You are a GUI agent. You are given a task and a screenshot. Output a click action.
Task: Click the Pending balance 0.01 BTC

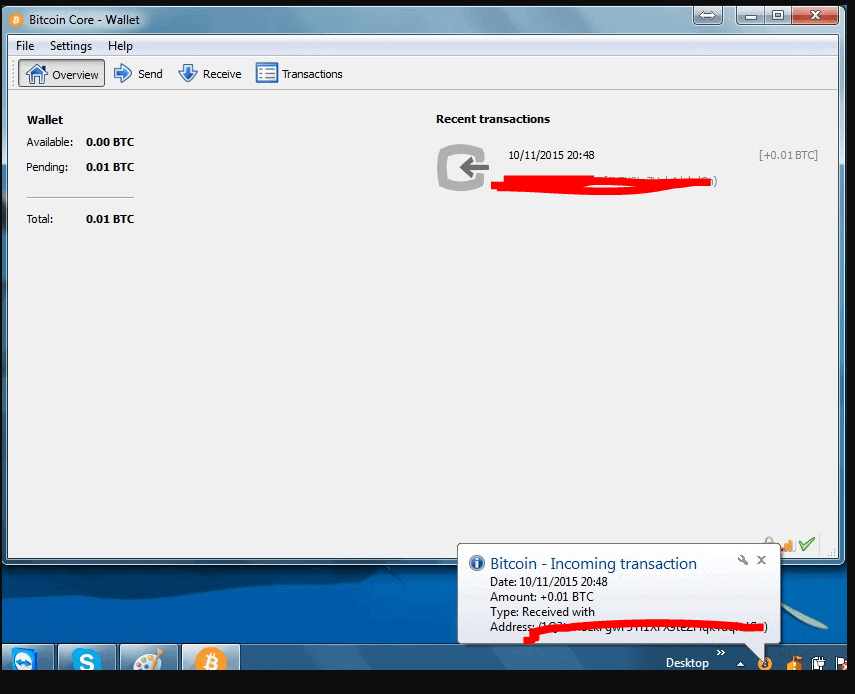click(110, 167)
